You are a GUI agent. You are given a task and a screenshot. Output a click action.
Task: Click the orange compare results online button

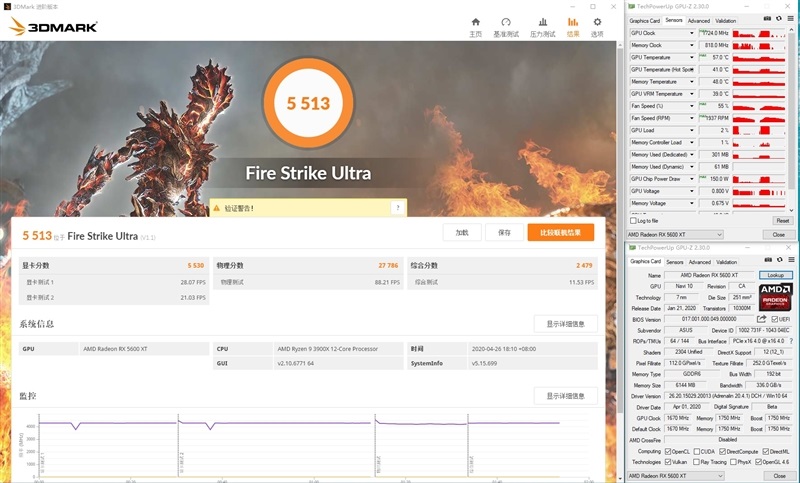pos(560,232)
